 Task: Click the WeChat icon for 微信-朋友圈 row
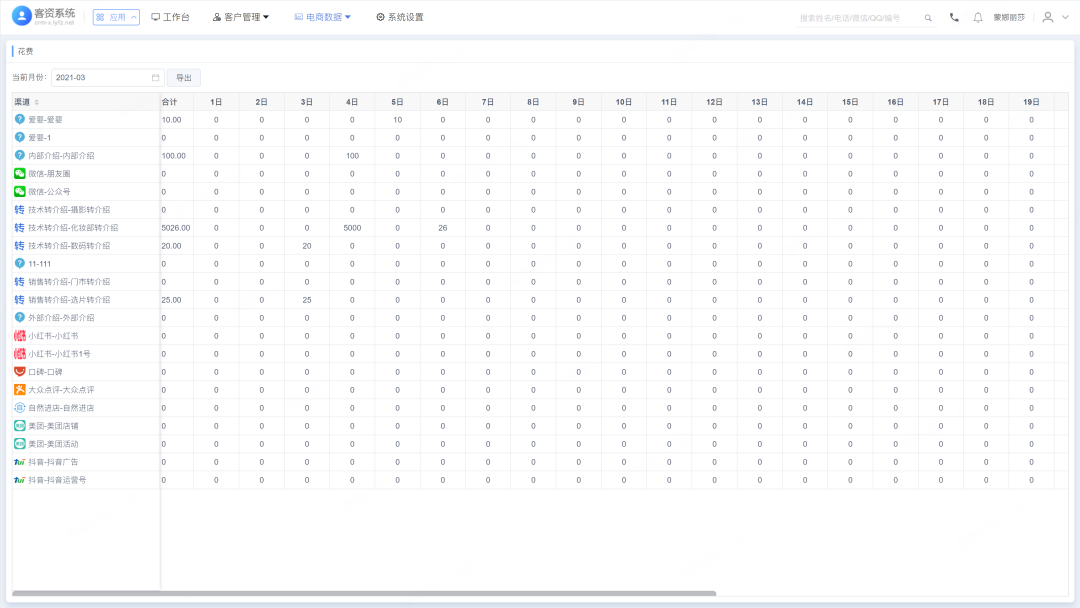[20, 174]
